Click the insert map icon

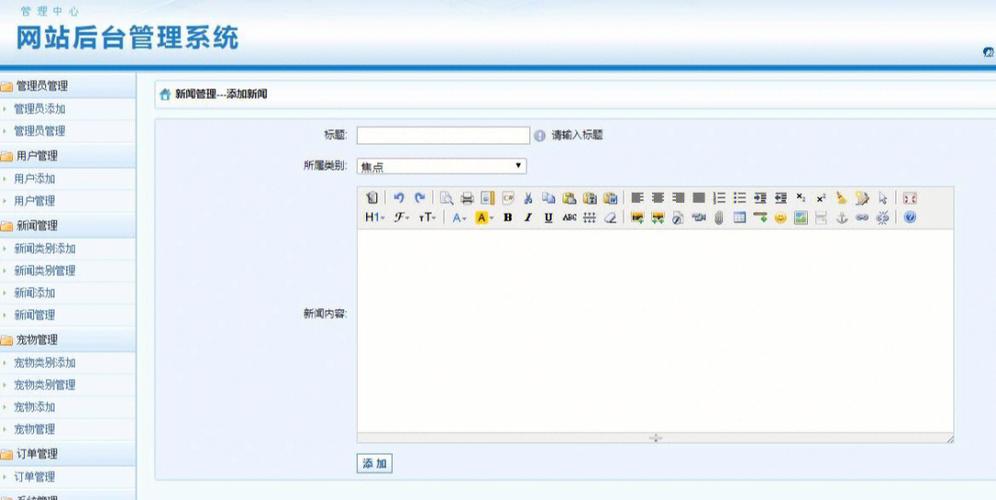801,217
